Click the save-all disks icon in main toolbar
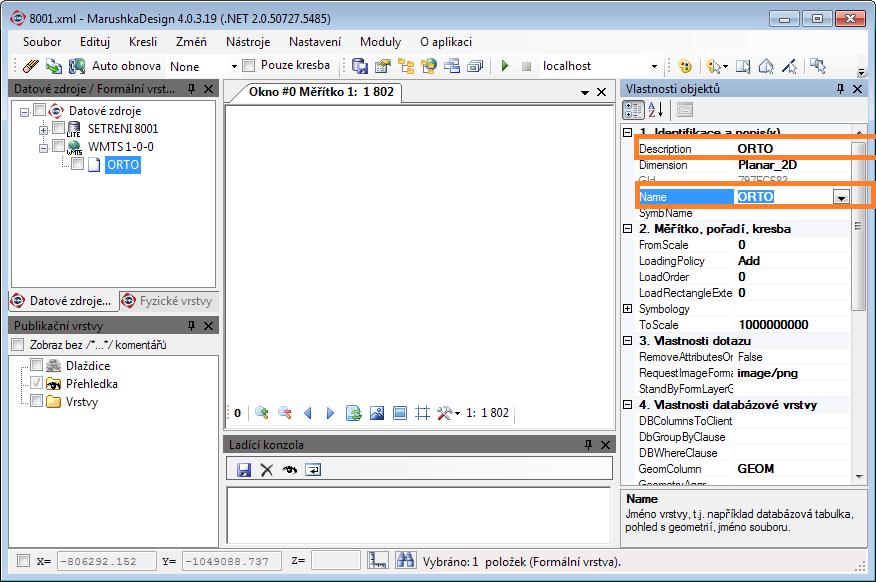876x582 pixels. pos(360,66)
